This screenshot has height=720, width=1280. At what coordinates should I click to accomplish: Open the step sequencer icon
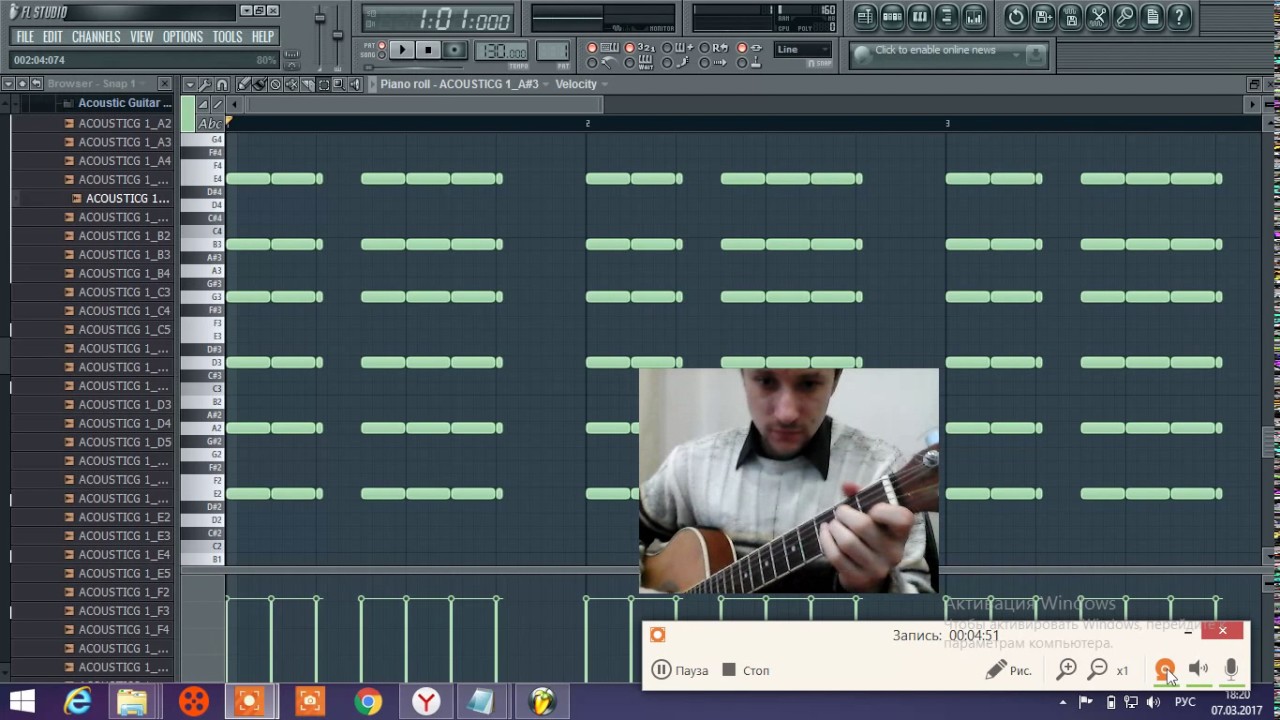pos(892,17)
